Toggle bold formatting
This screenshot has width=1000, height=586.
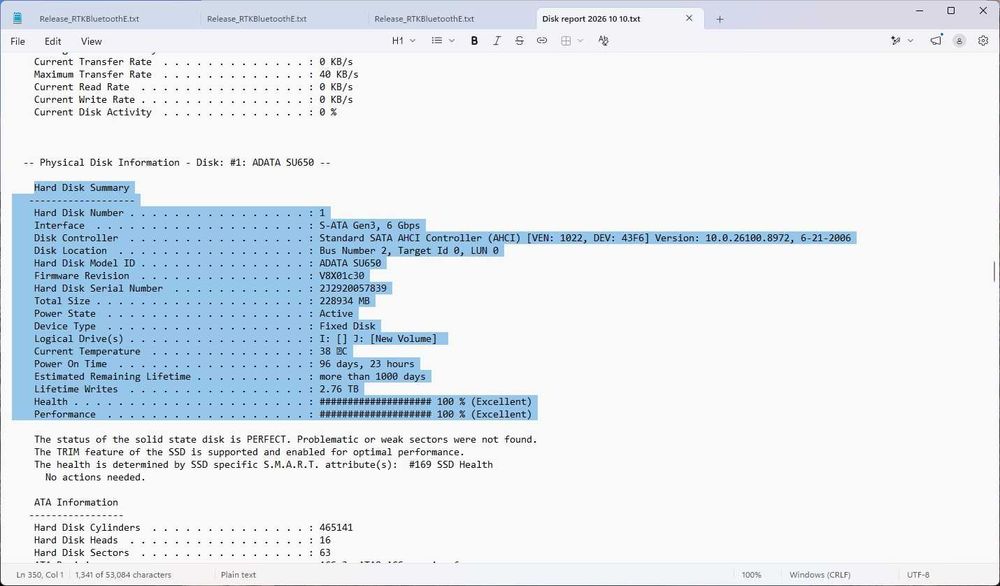tap(474, 41)
